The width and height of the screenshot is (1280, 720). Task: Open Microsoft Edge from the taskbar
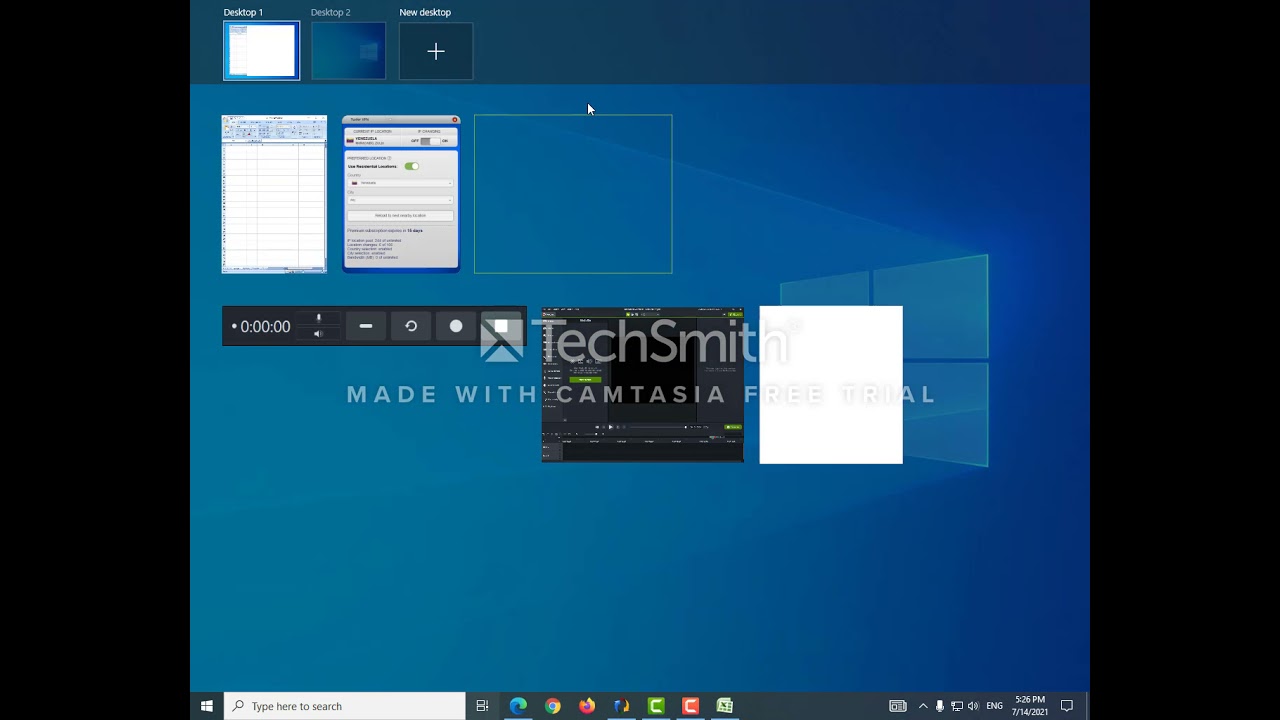click(518, 706)
